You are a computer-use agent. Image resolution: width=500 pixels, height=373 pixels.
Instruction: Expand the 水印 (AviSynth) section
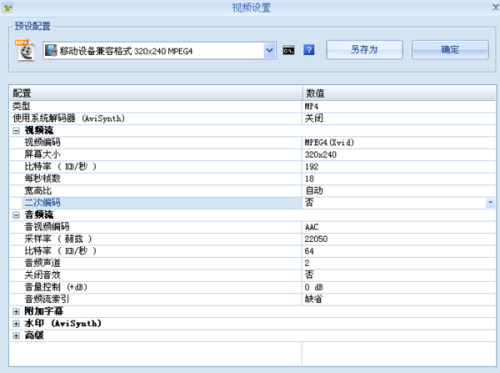click(16, 323)
